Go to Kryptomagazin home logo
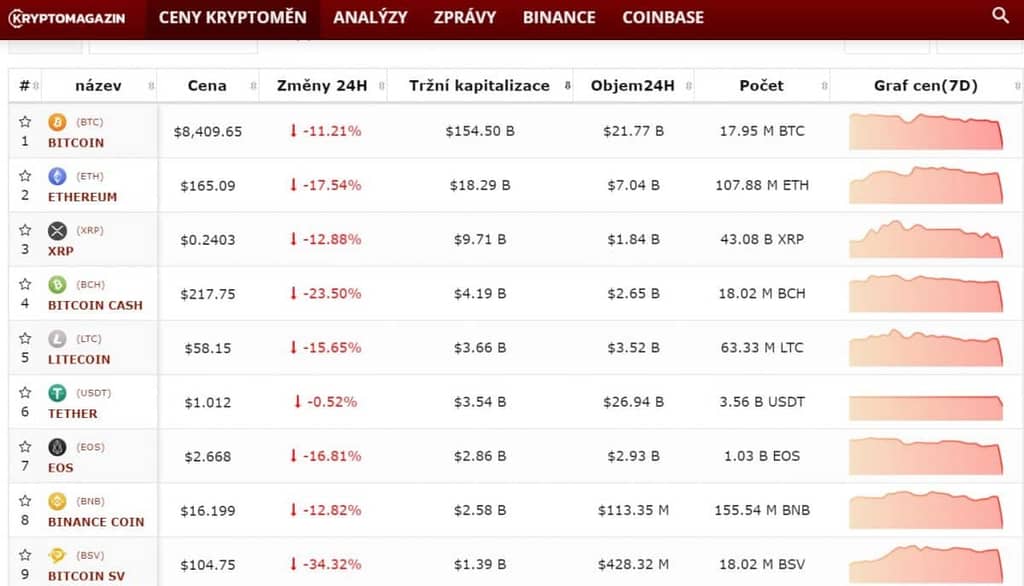The height and width of the screenshot is (586, 1024). pos(67,18)
